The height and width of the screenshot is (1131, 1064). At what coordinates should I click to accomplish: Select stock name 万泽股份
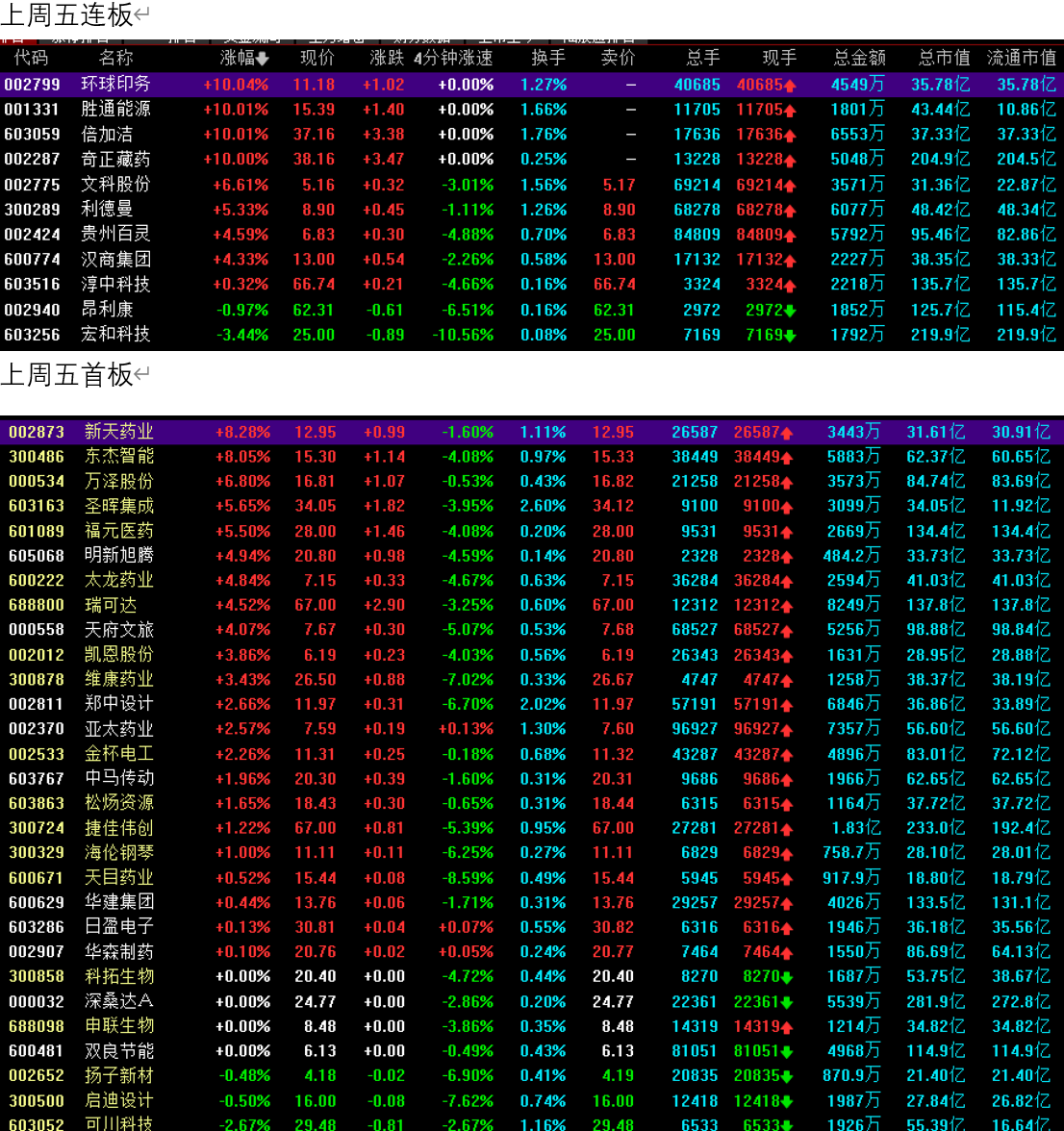119,481
